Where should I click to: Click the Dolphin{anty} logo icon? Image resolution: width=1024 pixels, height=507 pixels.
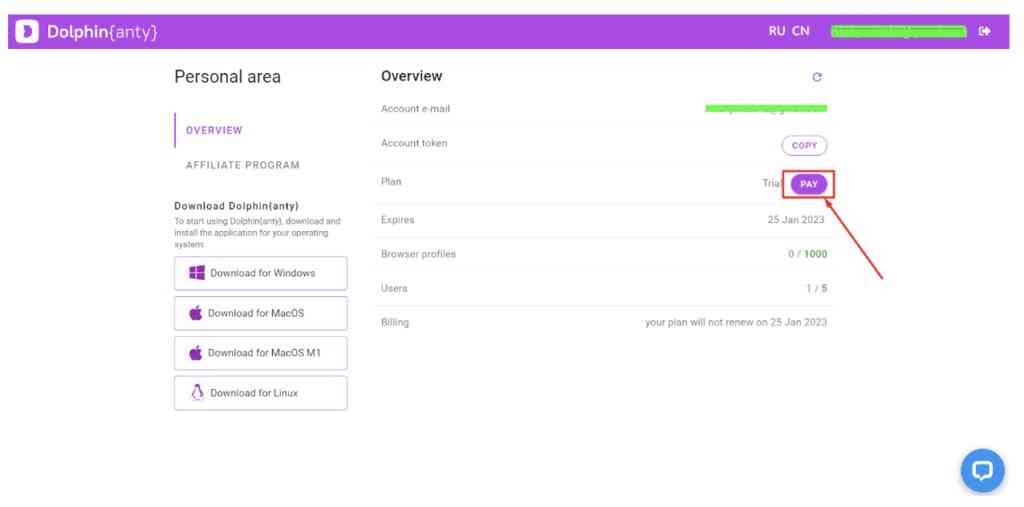click(27, 32)
